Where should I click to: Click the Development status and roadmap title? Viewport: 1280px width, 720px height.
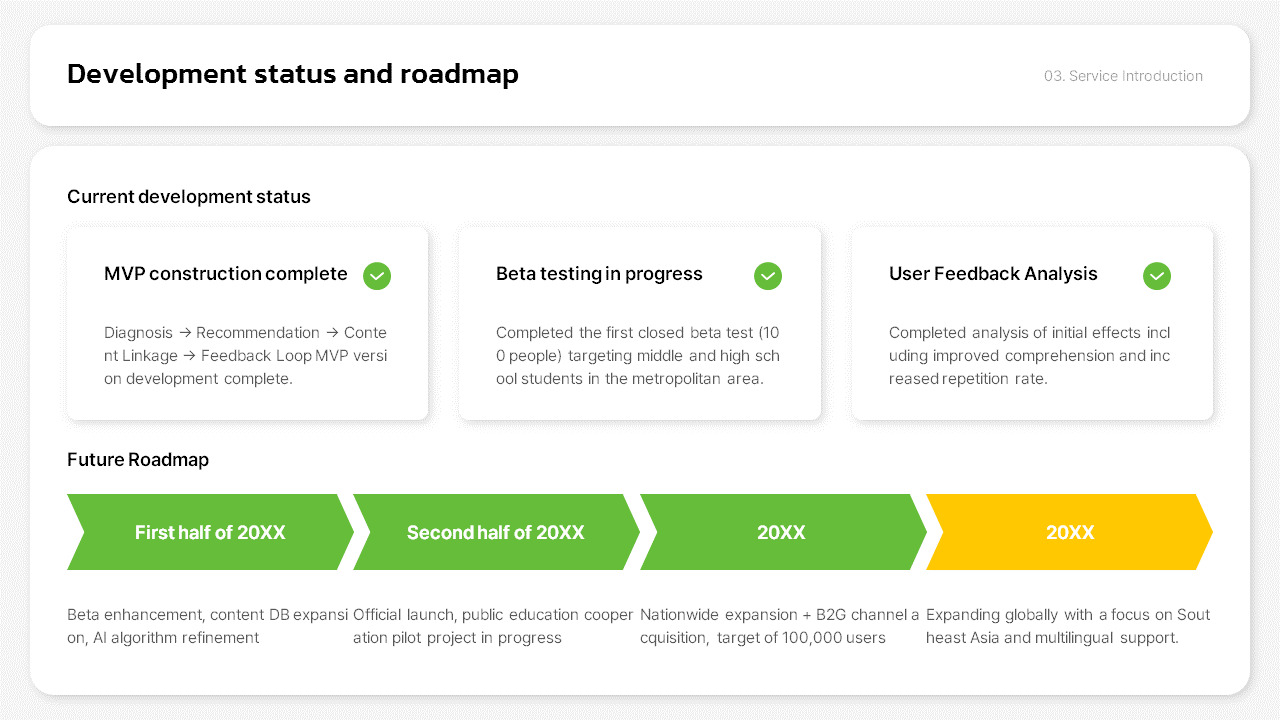293,74
